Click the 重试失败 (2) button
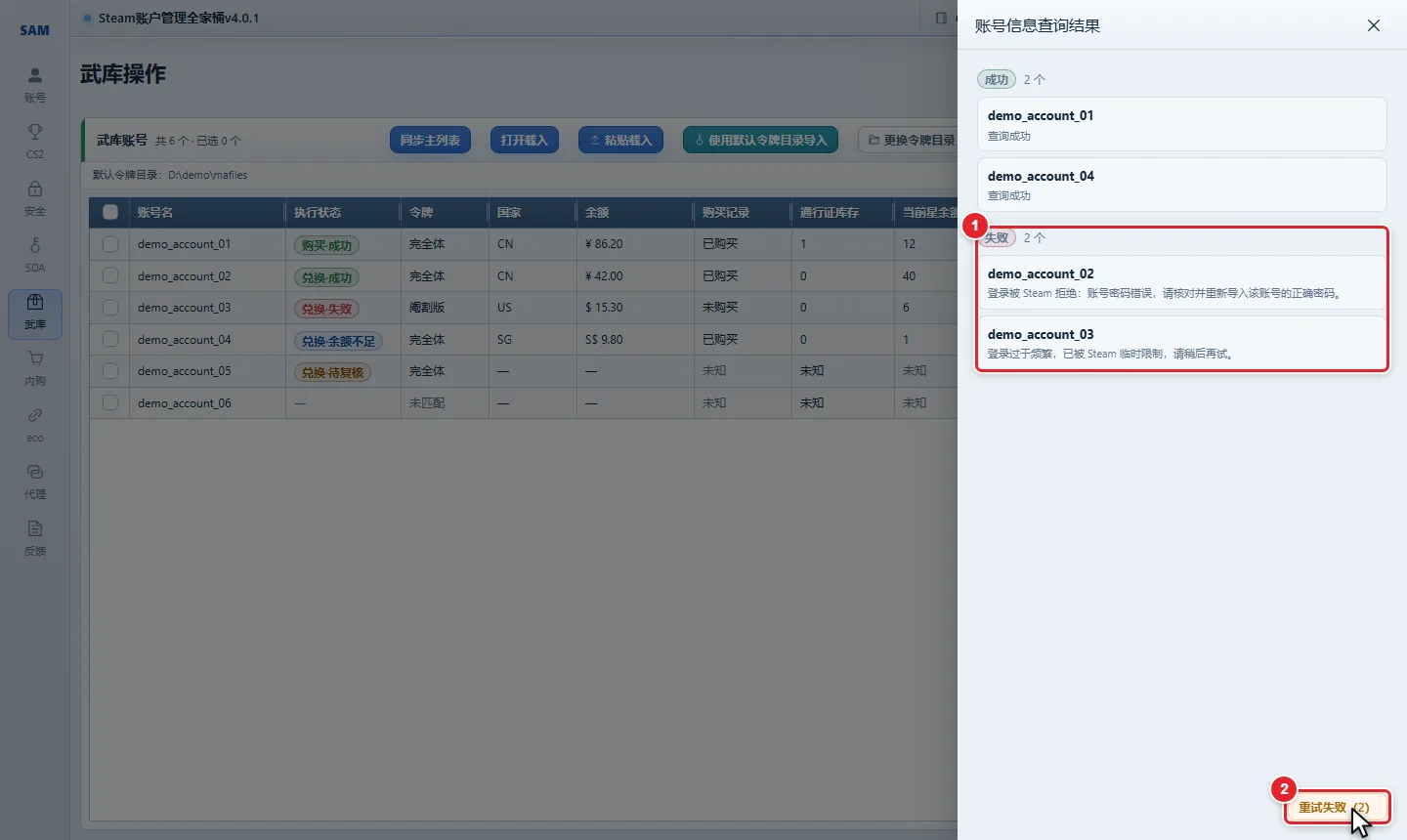1407x840 pixels. tap(1336, 808)
